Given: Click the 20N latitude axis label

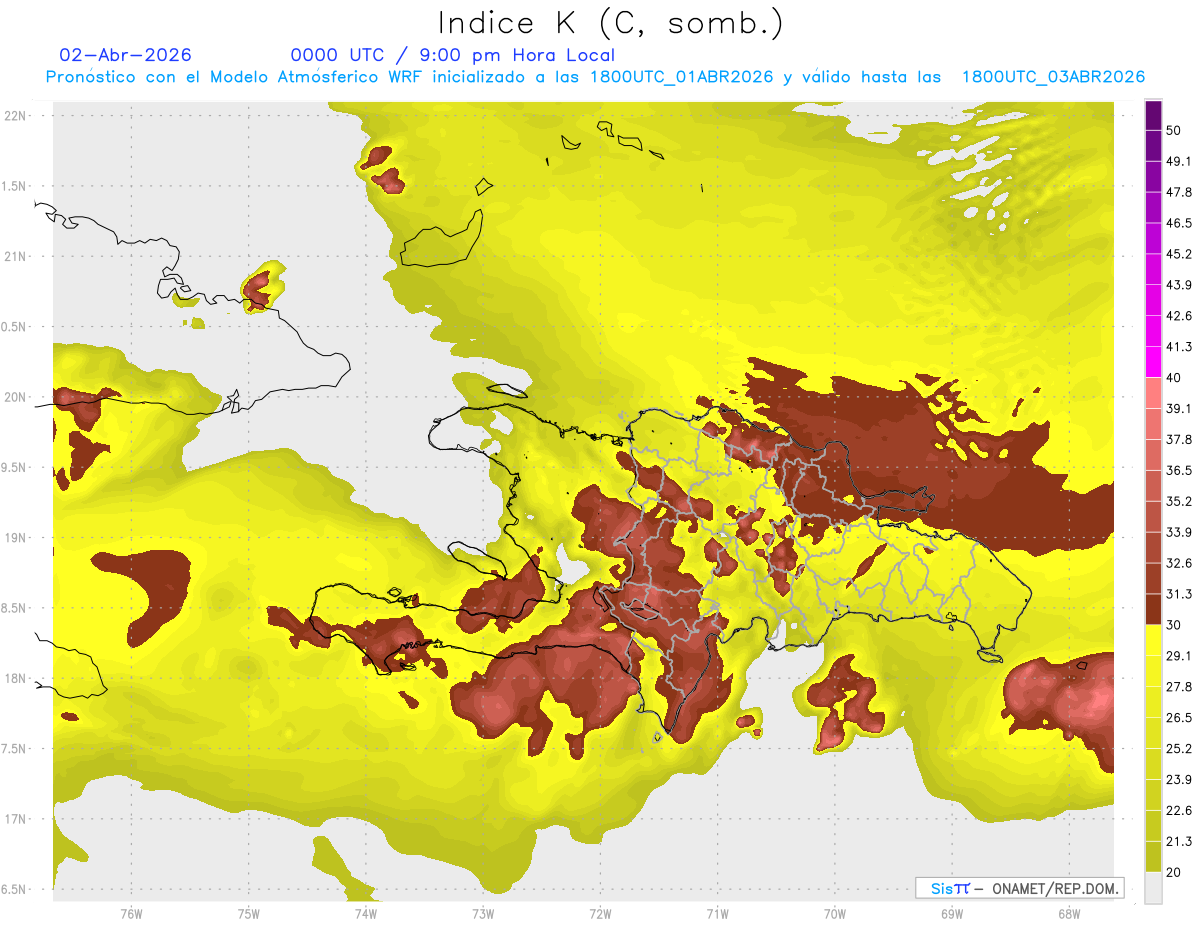Looking at the screenshot, I should 17,397.
